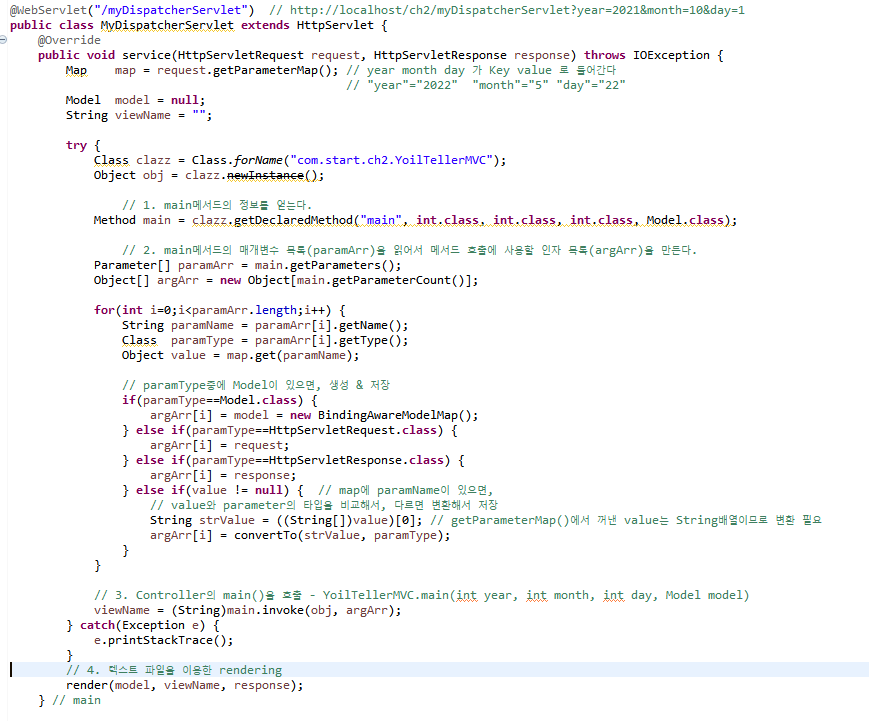The height and width of the screenshot is (721, 869).
Task: Click 'if(paramType==Model.class)' condition
Action: 213,400
